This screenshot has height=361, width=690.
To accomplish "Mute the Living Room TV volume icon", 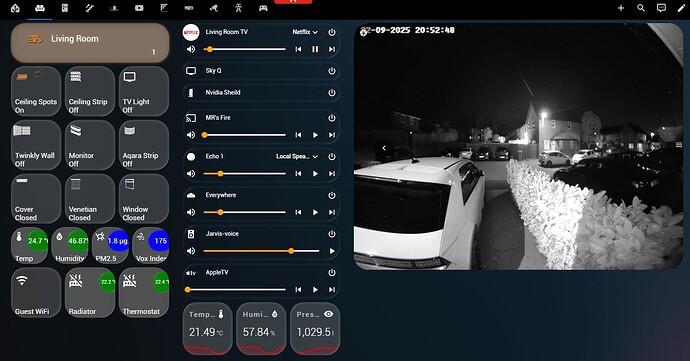I will click(x=191, y=49).
